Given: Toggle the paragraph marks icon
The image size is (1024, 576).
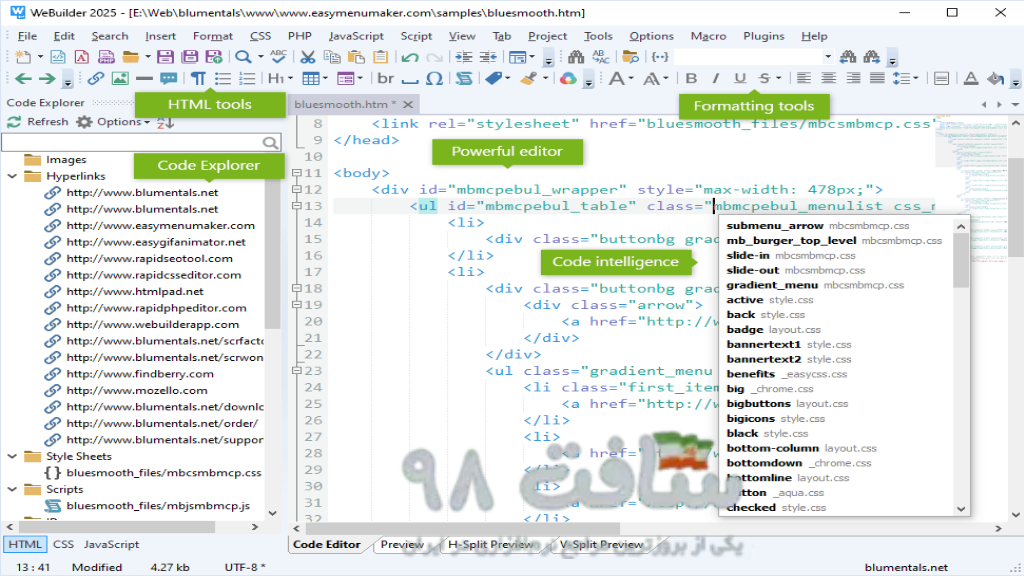Looking at the screenshot, I should tap(199, 79).
